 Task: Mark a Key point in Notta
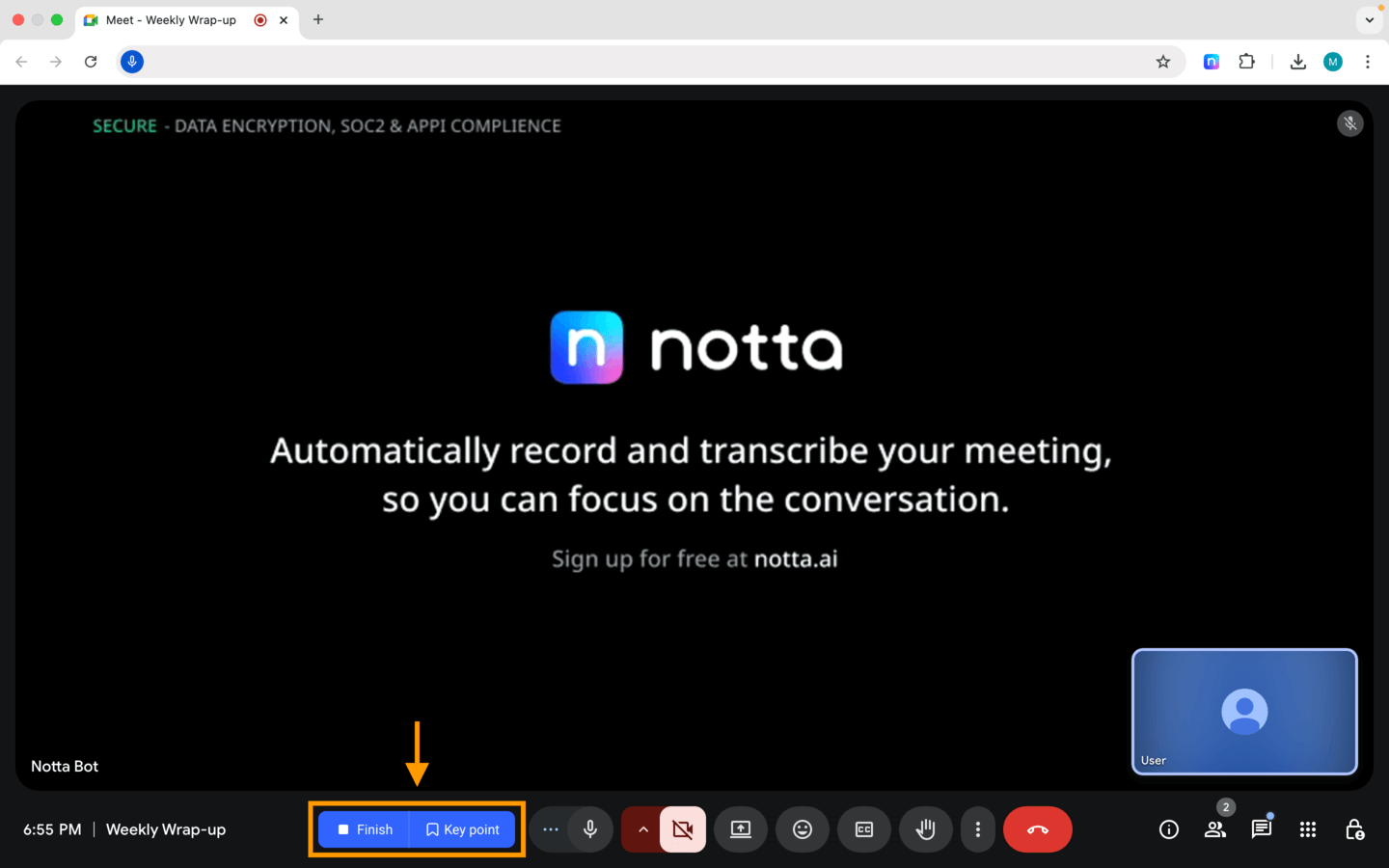(x=463, y=829)
